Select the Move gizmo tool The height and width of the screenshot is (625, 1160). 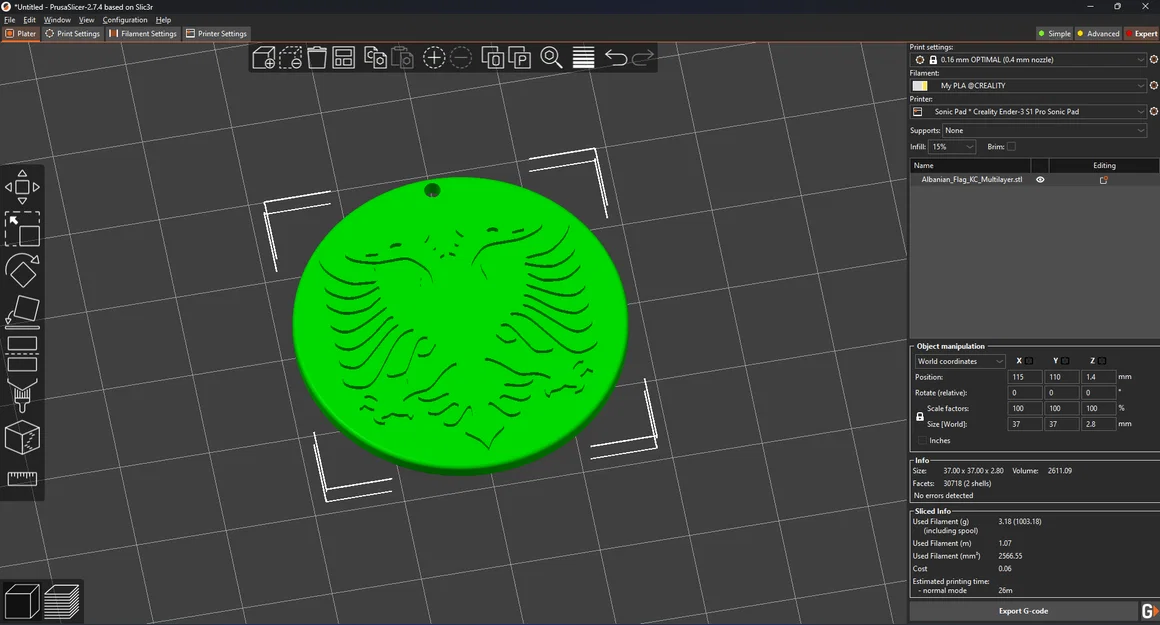pos(22,187)
